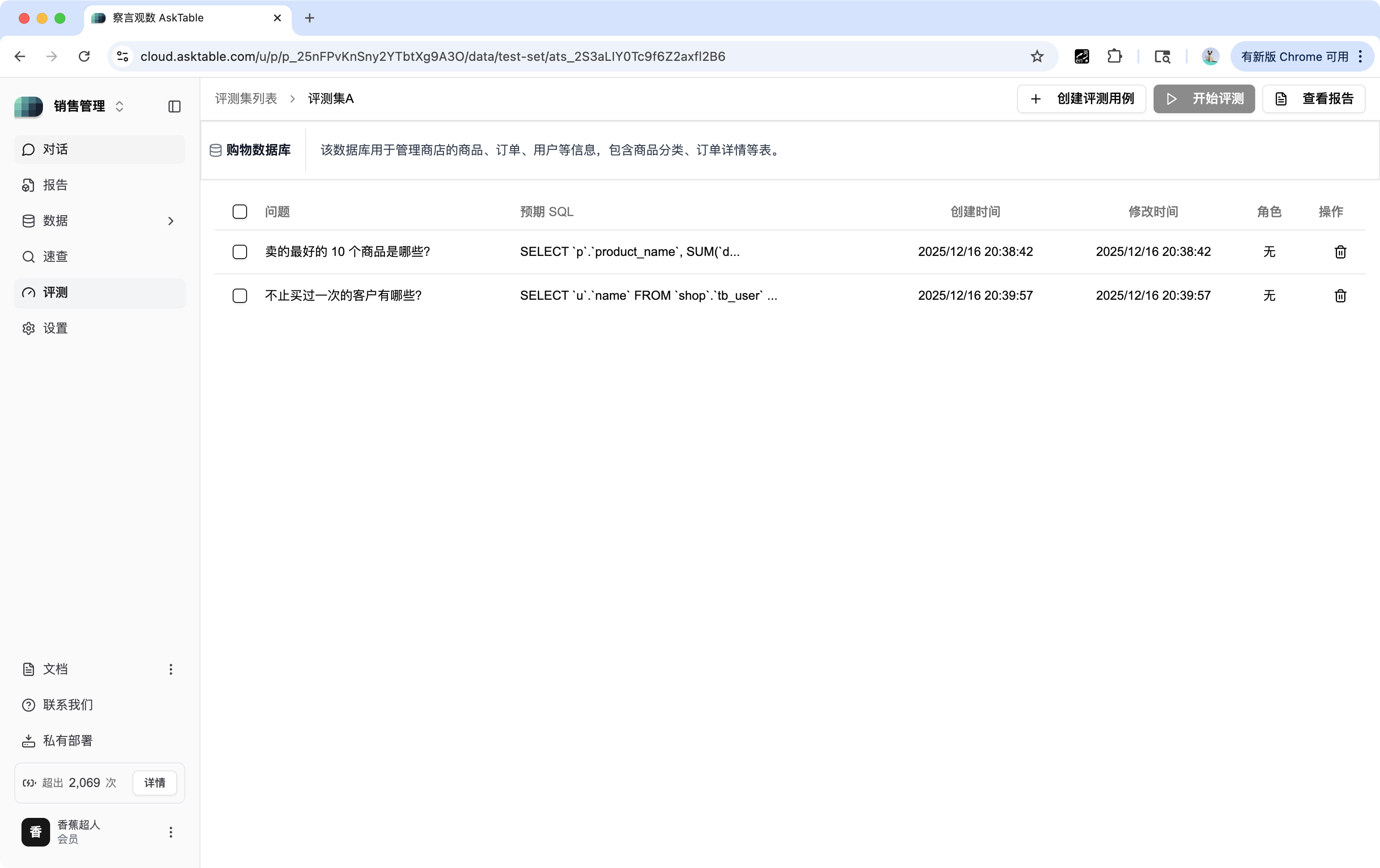Select all test cases via header checkbox
Image resolution: width=1380 pixels, height=868 pixels.
click(239, 212)
